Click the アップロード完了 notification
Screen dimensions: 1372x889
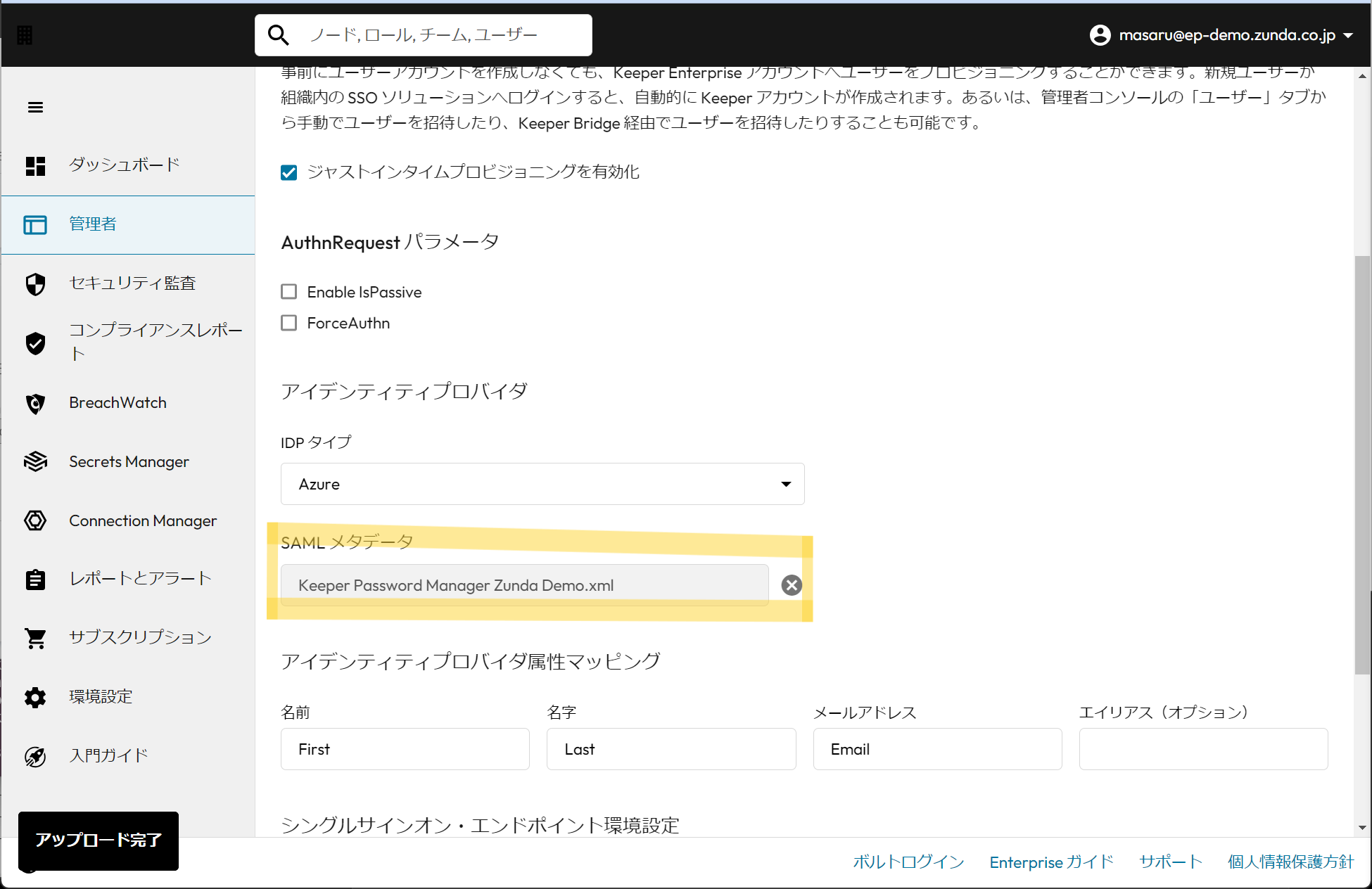(99, 840)
